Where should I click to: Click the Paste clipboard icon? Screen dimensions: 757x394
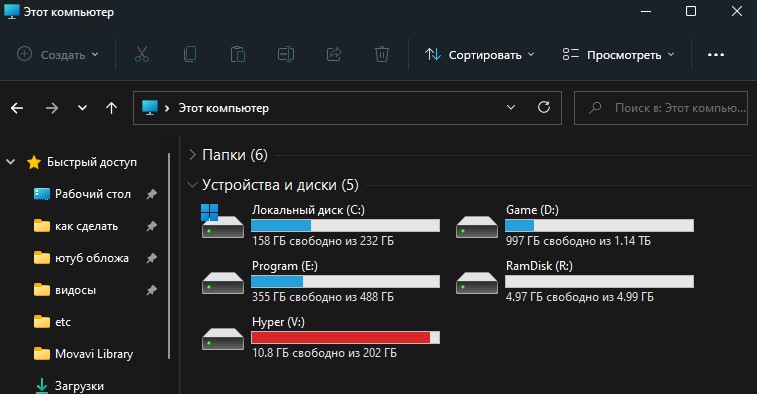[x=238, y=54]
